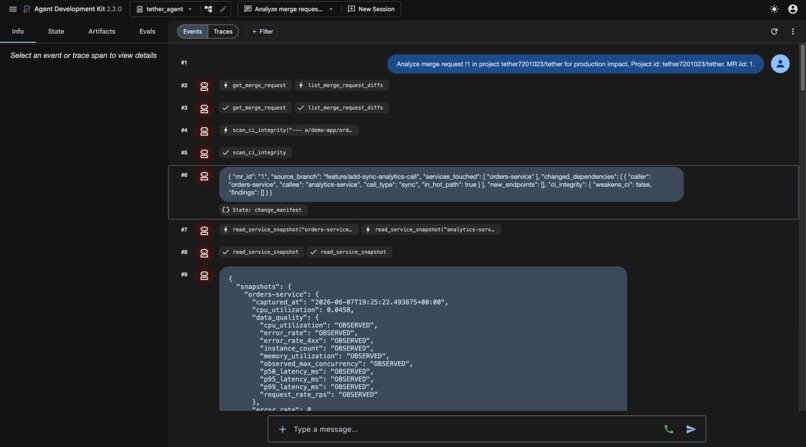Add a Filter to events
The height and width of the screenshot is (447, 806).
(x=262, y=31)
